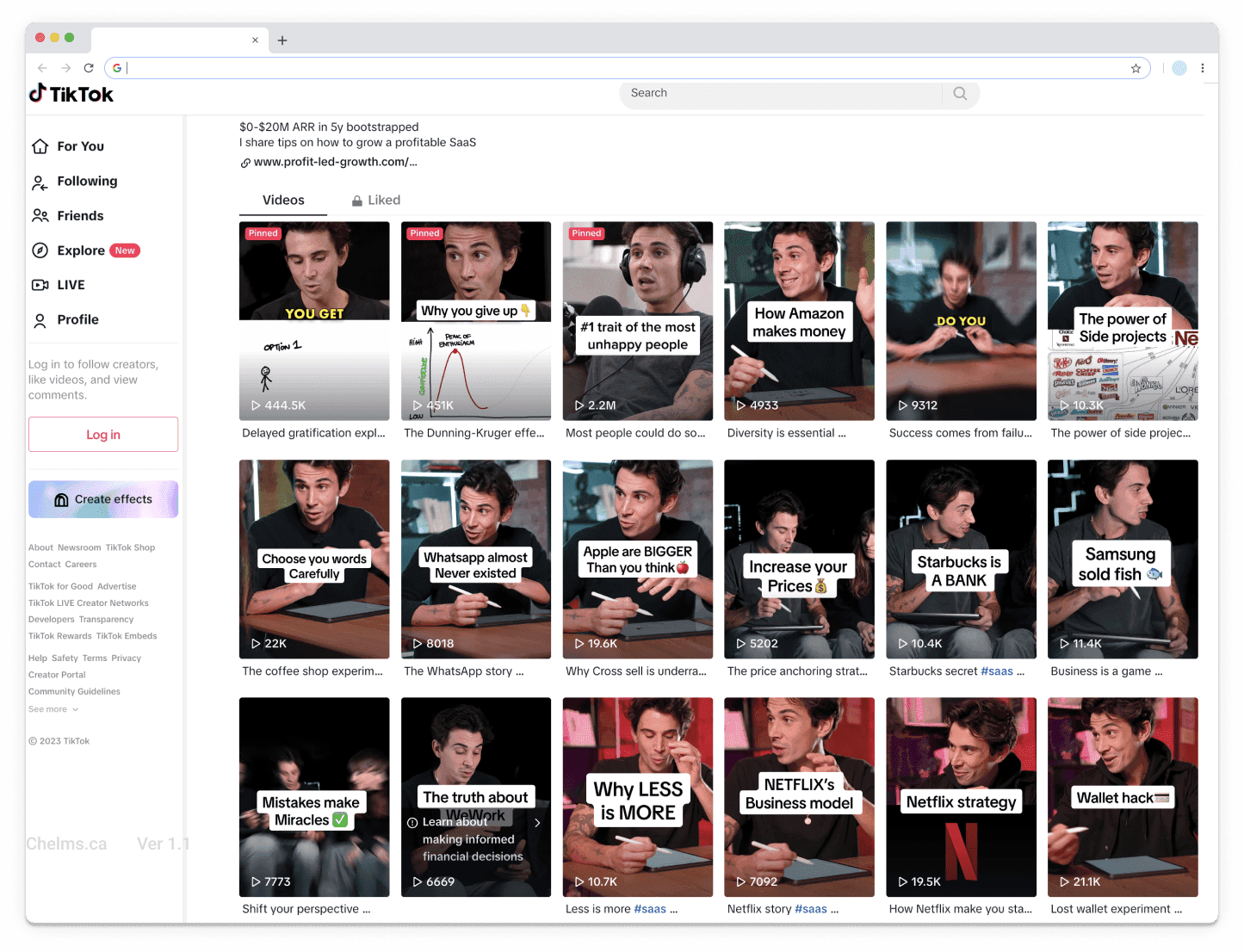Open Whatsapp almost Never existed video
The height and width of the screenshot is (952, 1244).
pyautogui.click(x=476, y=559)
